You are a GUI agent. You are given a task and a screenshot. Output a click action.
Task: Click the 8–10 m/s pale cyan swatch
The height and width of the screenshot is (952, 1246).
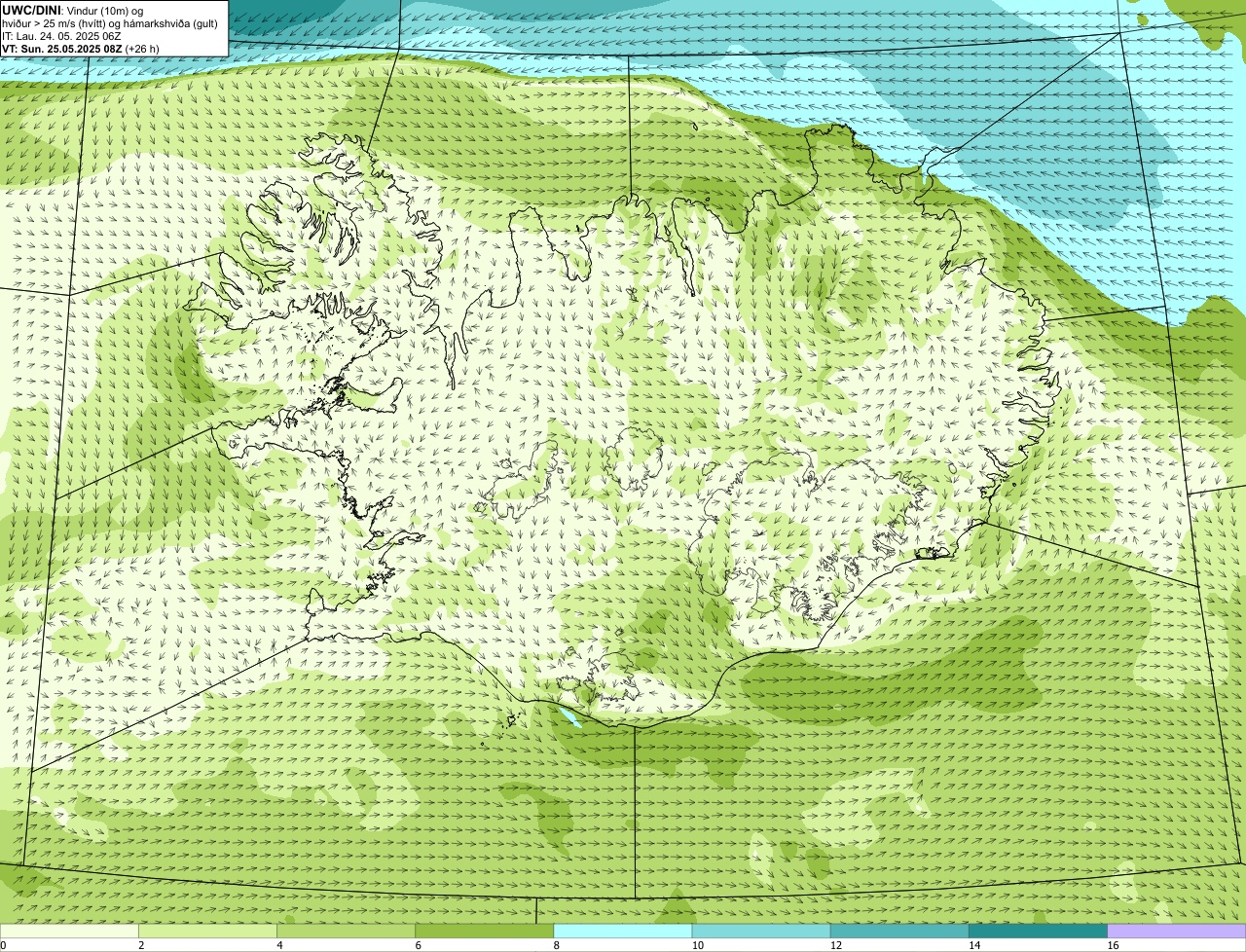click(x=623, y=932)
